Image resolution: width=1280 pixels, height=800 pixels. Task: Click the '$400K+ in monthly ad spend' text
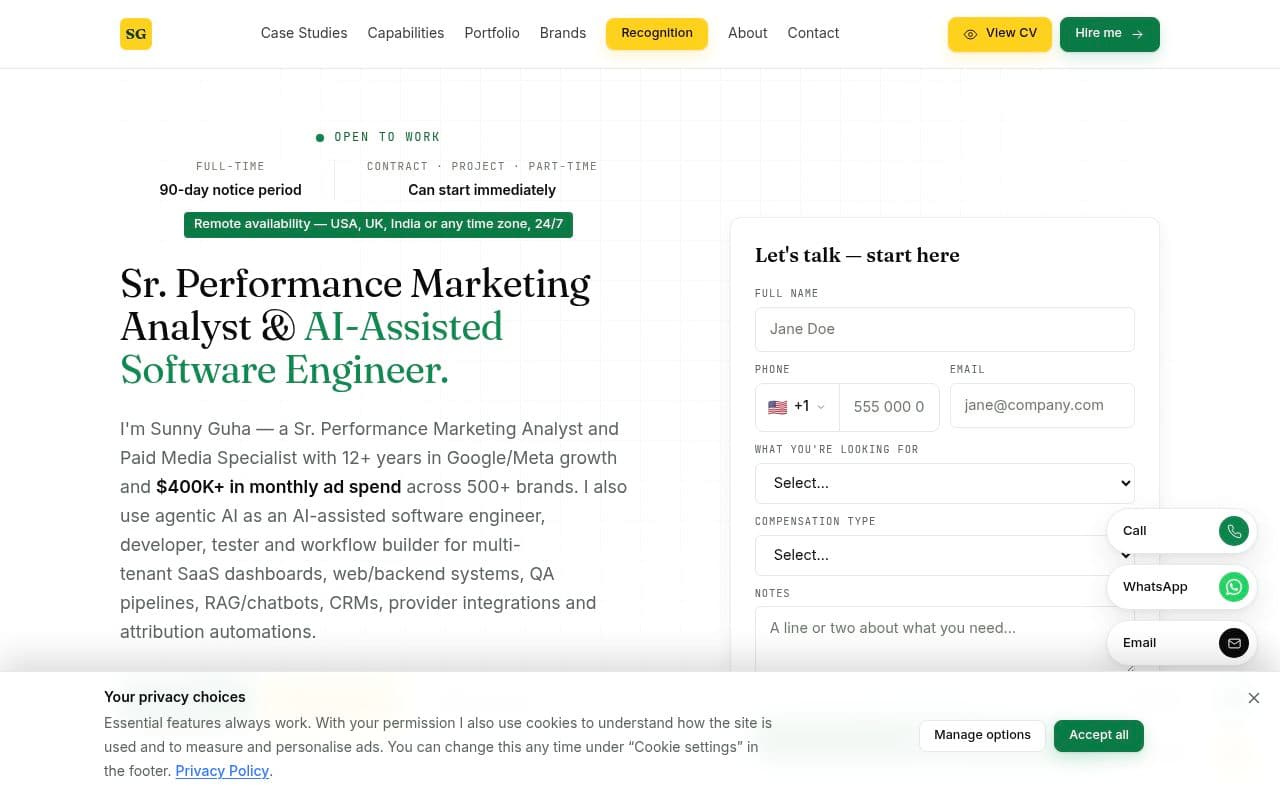pos(279,487)
